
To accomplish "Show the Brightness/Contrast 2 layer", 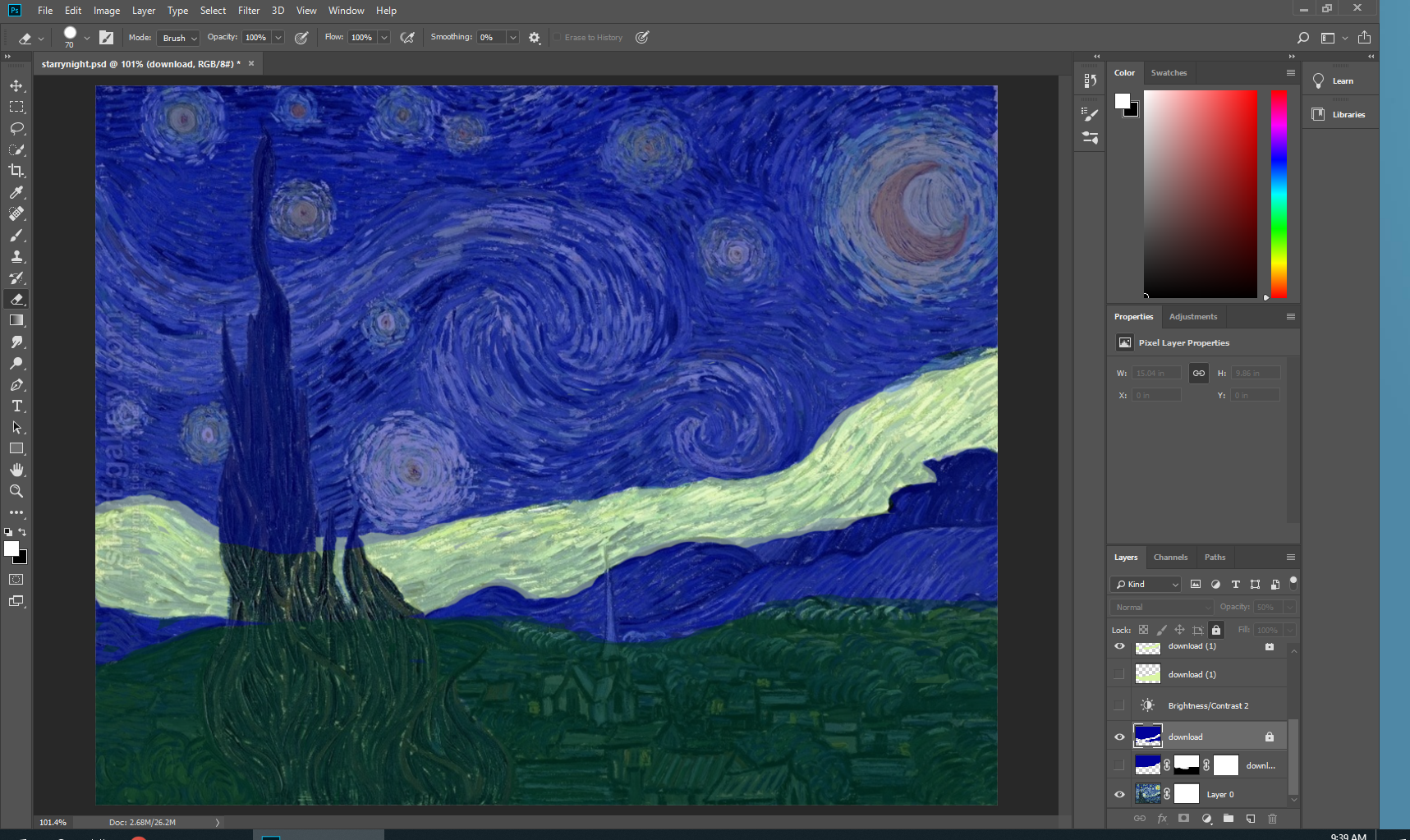I will (x=1119, y=705).
